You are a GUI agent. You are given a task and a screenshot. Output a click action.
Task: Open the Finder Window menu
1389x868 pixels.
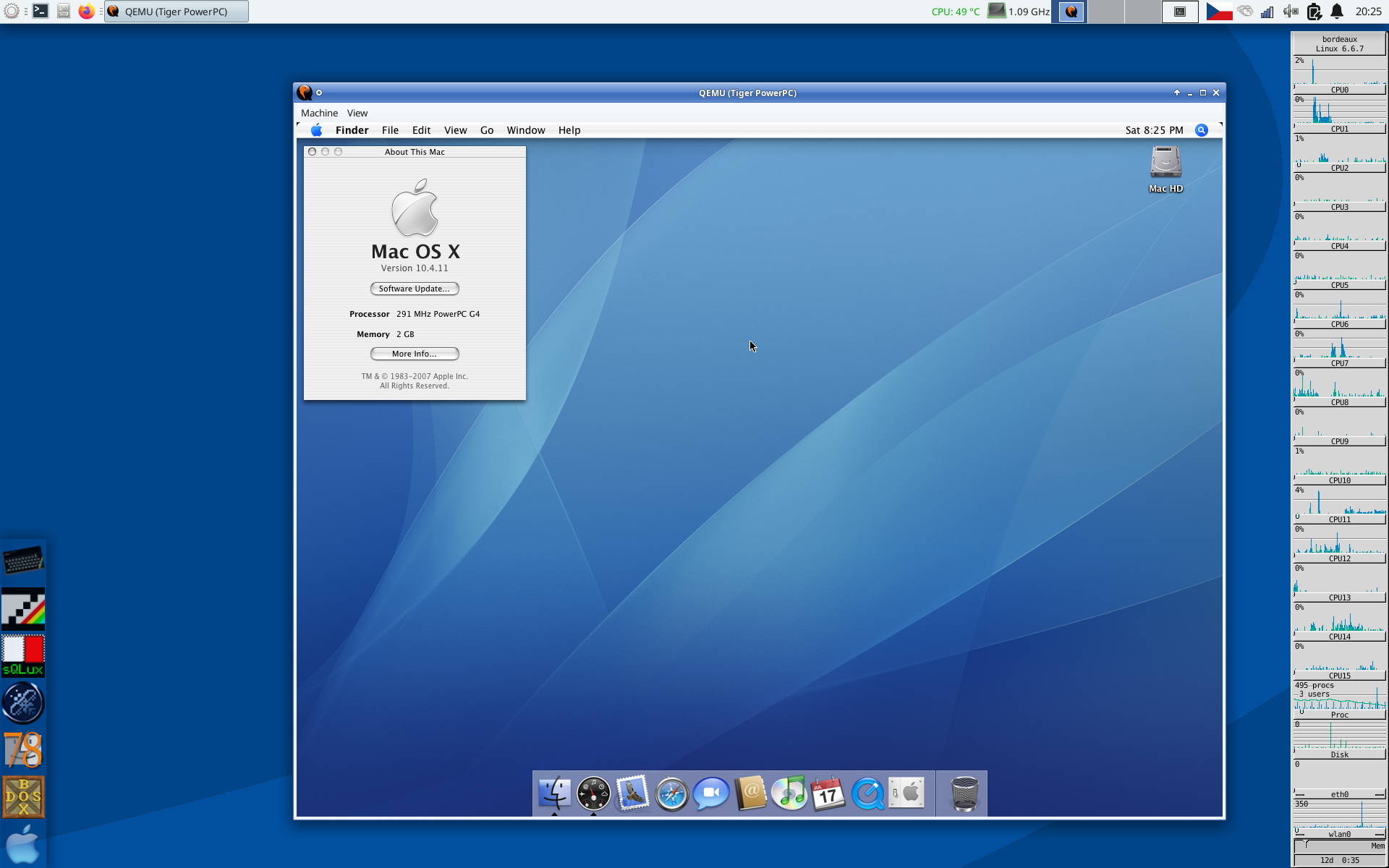pyautogui.click(x=525, y=130)
